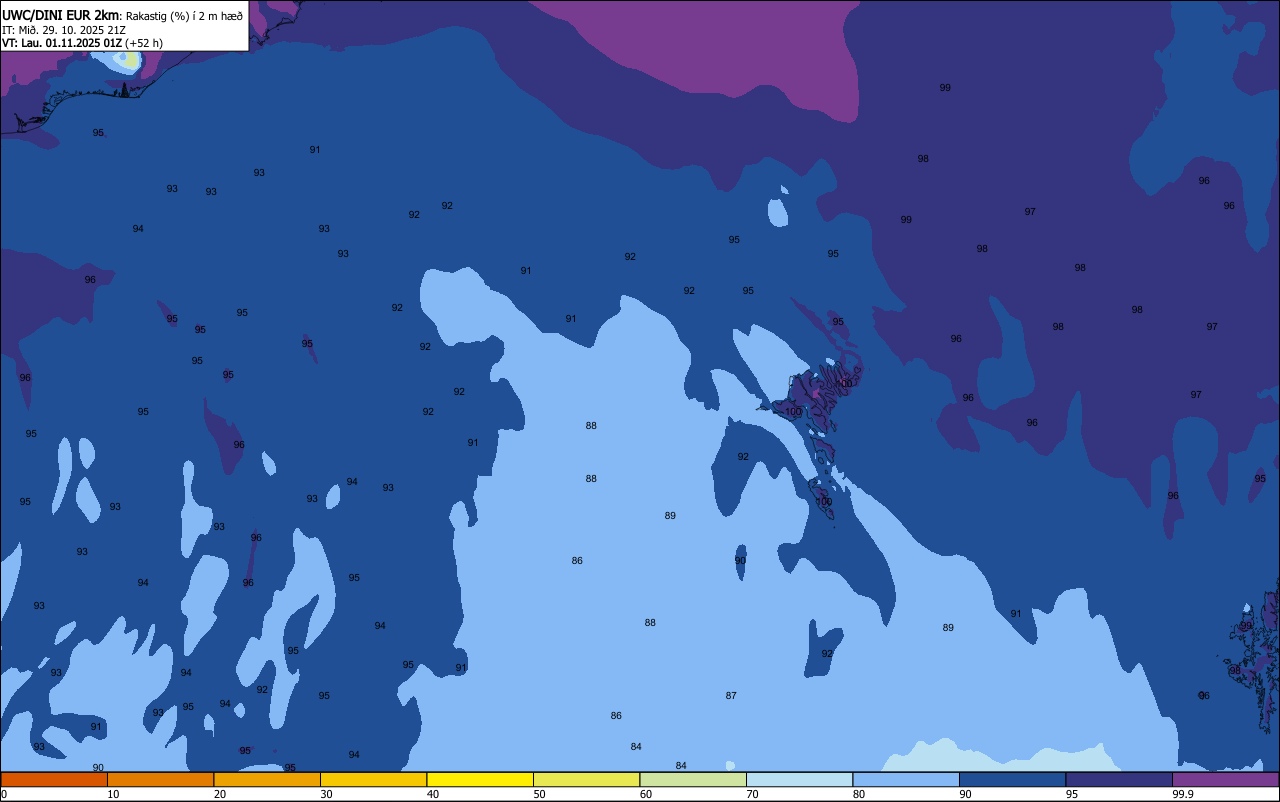This screenshot has height=802, width=1280.
Task: Pick the 20–30 amber legend color block
Action: pyautogui.click(x=267, y=779)
